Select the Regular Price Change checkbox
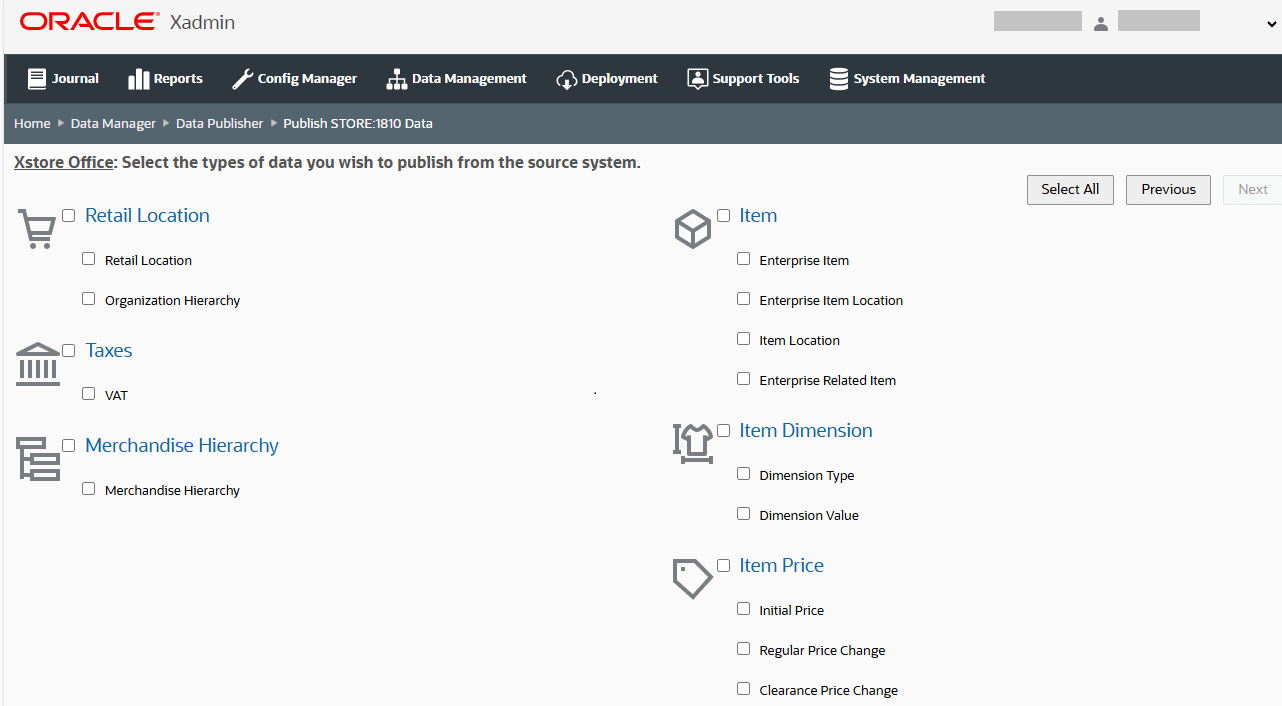This screenshot has height=706, width=1282. point(743,648)
